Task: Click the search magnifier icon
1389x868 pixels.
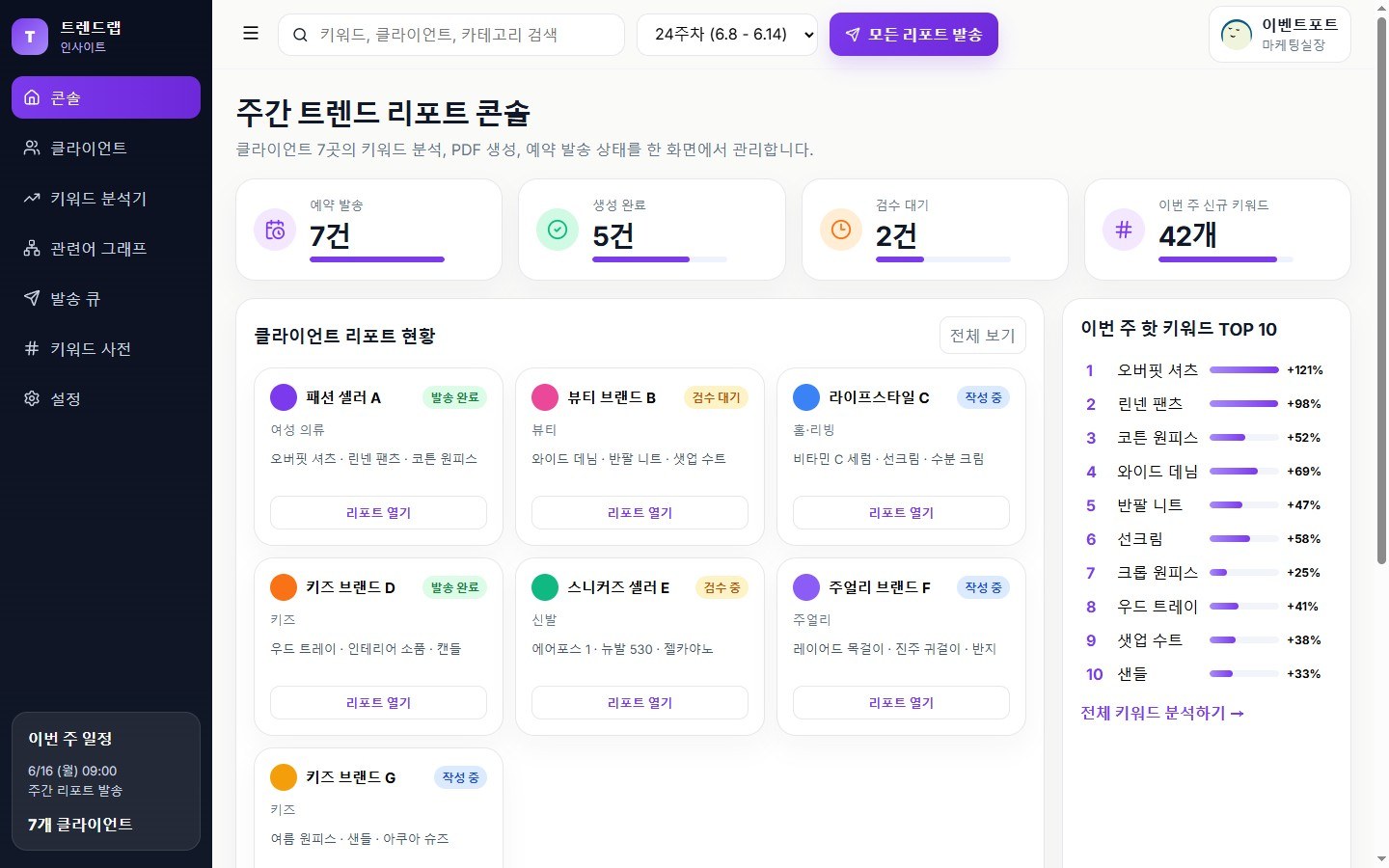Action: [x=300, y=35]
